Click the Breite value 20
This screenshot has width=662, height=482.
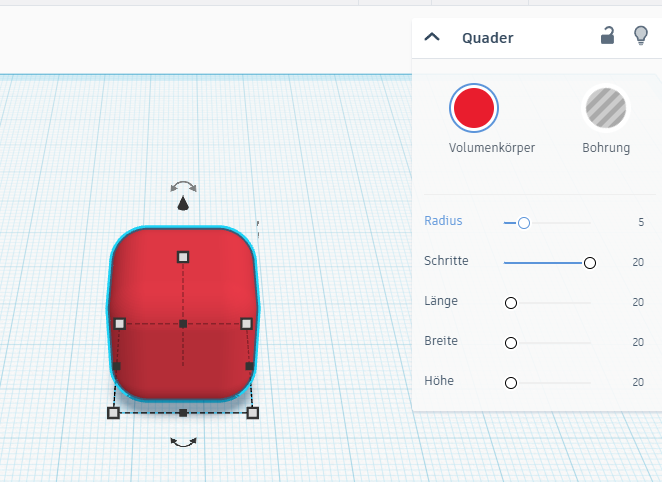tap(638, 342)
